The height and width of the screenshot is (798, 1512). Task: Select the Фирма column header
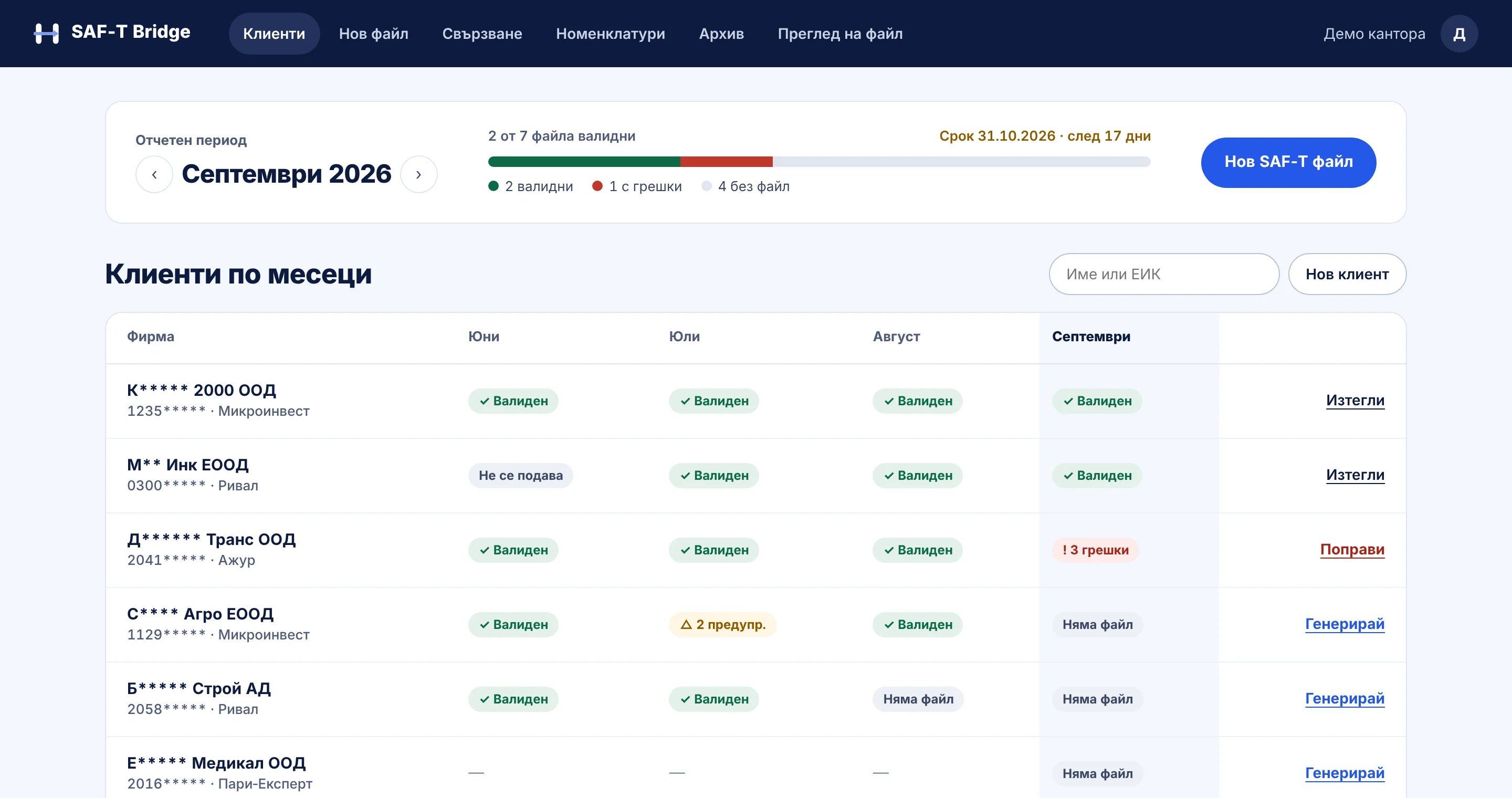pyautogui.click(x=150, y=336)
